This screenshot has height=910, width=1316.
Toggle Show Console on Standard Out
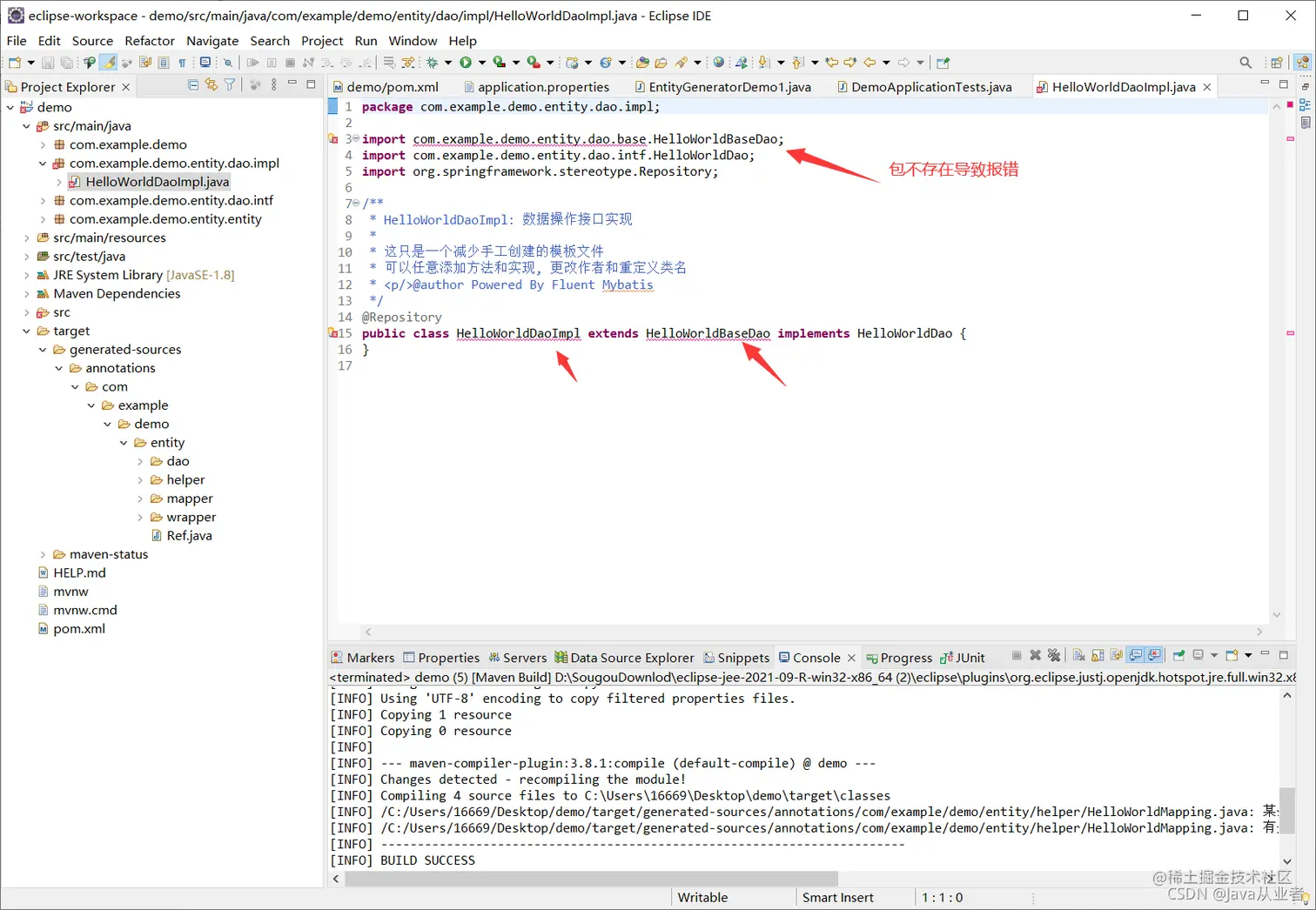[x=1136, y=655]
